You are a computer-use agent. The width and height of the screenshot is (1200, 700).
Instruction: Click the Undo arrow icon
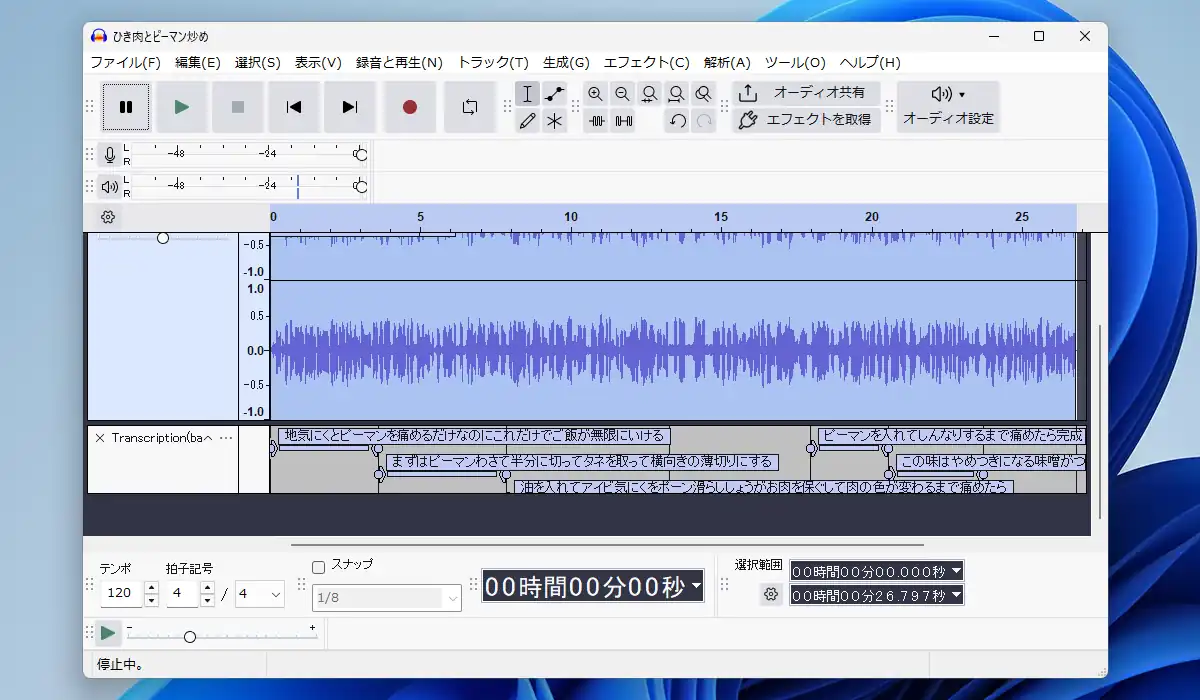(x=677, y=121)
